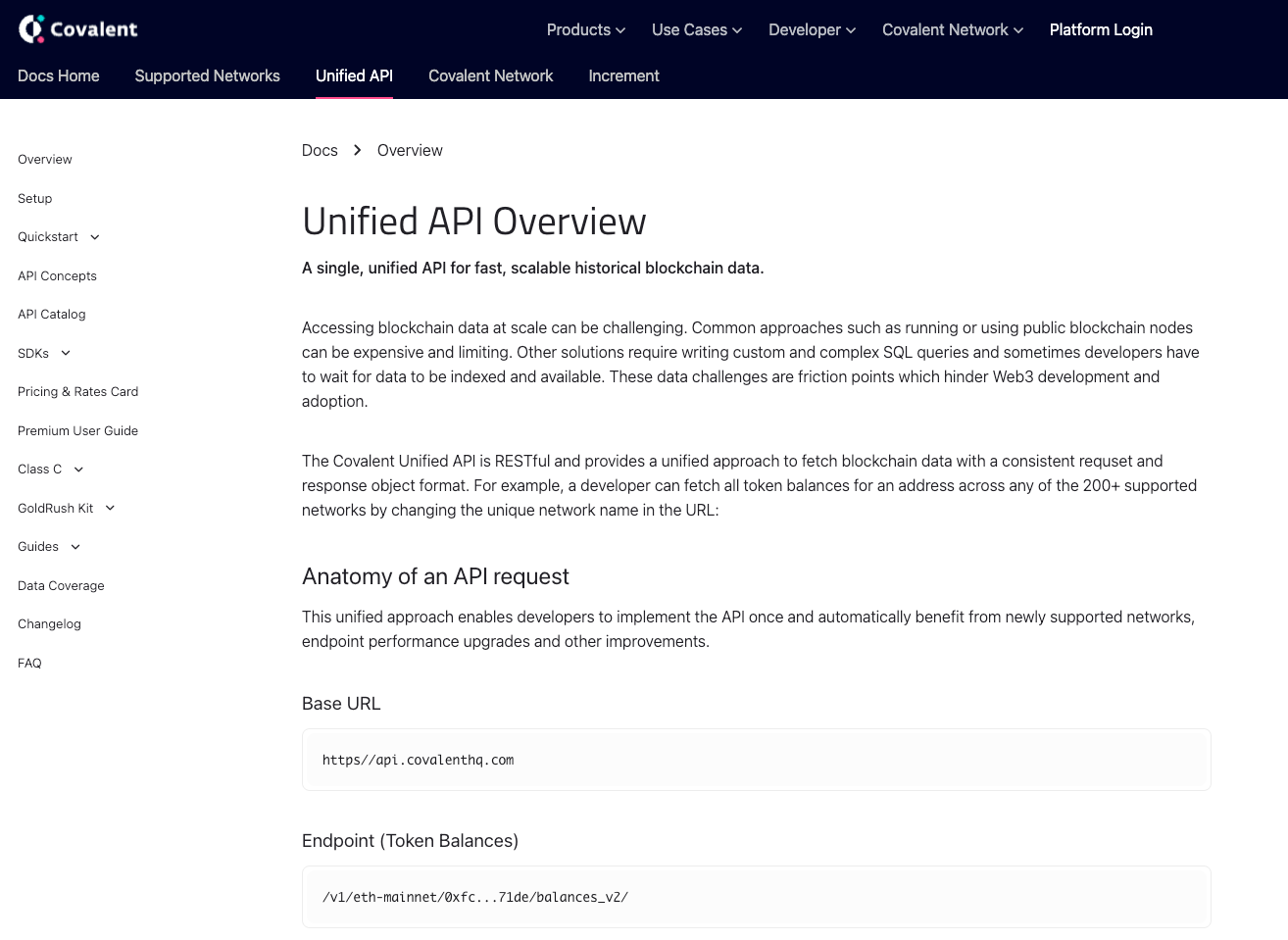Open the Developer dropdown menu
1288x940 pixels.
[812, 29]
